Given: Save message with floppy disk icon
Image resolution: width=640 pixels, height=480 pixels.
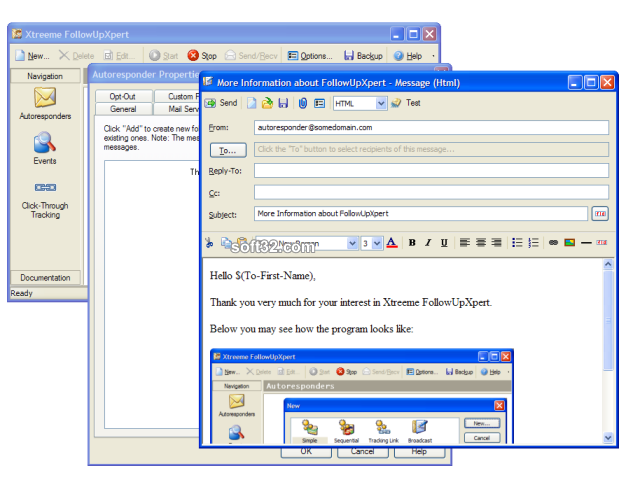Looking at the screenshot, I should tap(283, 103).
